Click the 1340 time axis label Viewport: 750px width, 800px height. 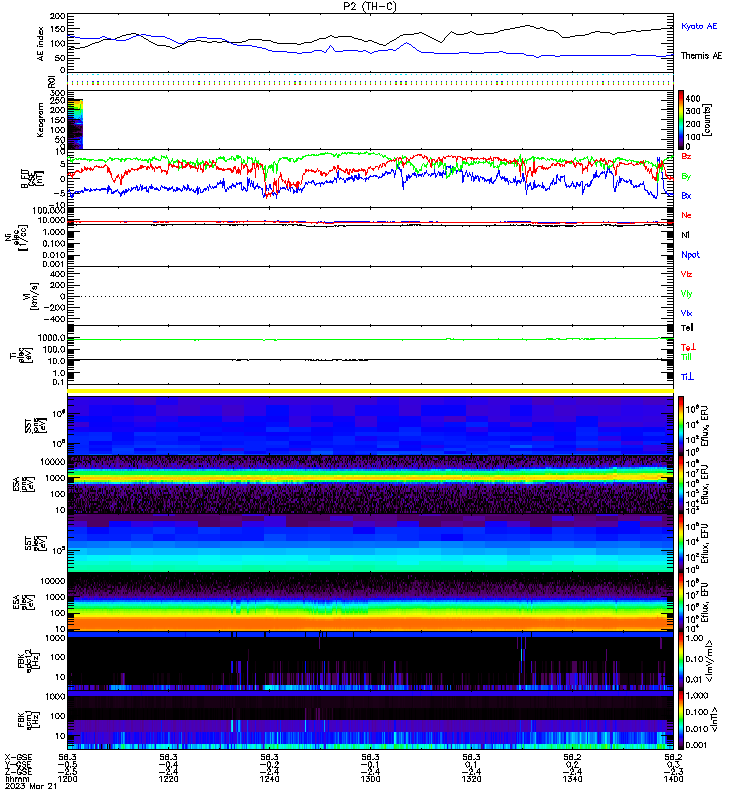(572, 779)
